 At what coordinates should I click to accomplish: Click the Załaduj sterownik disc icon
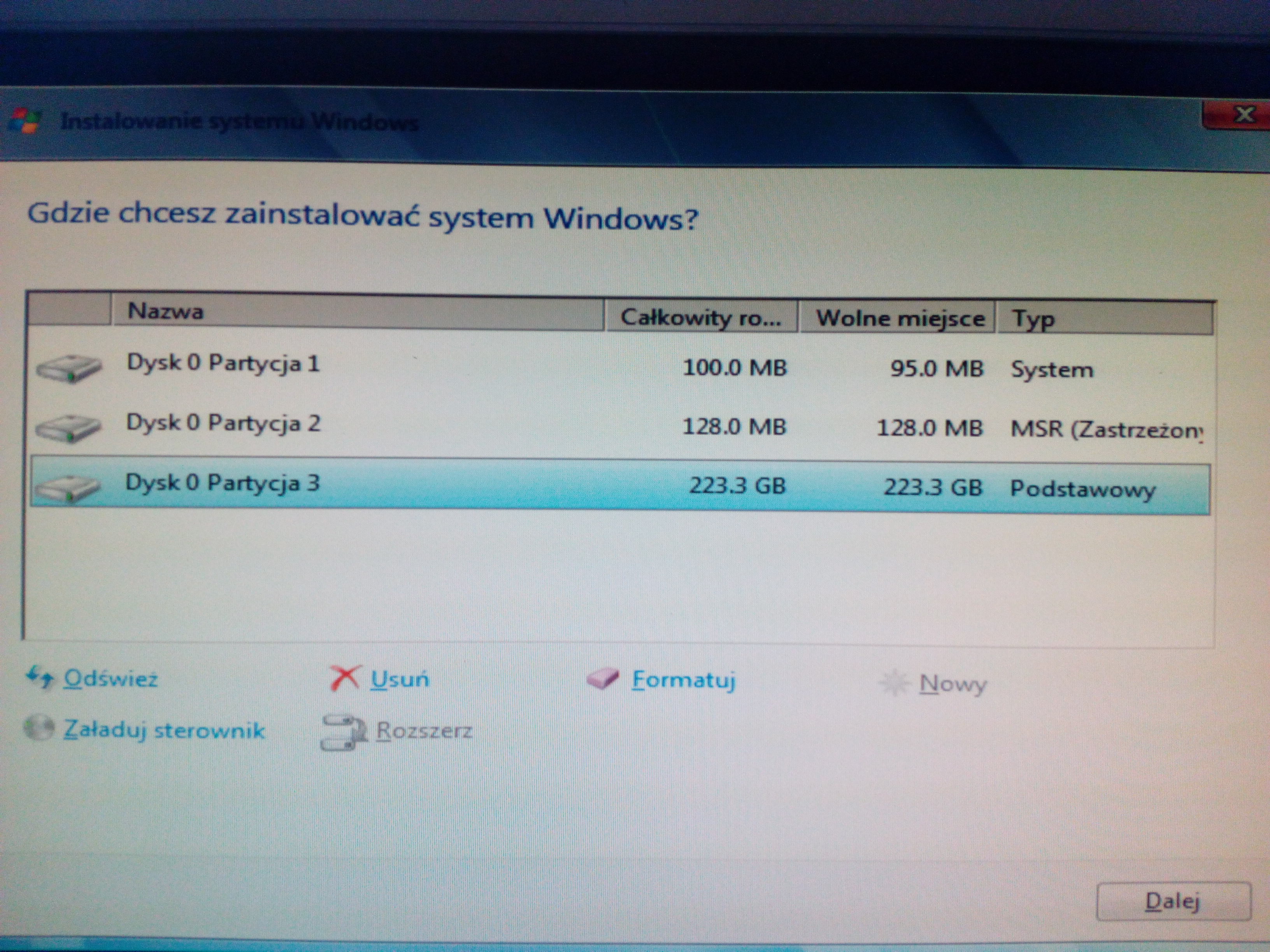[x=39, y=728]
